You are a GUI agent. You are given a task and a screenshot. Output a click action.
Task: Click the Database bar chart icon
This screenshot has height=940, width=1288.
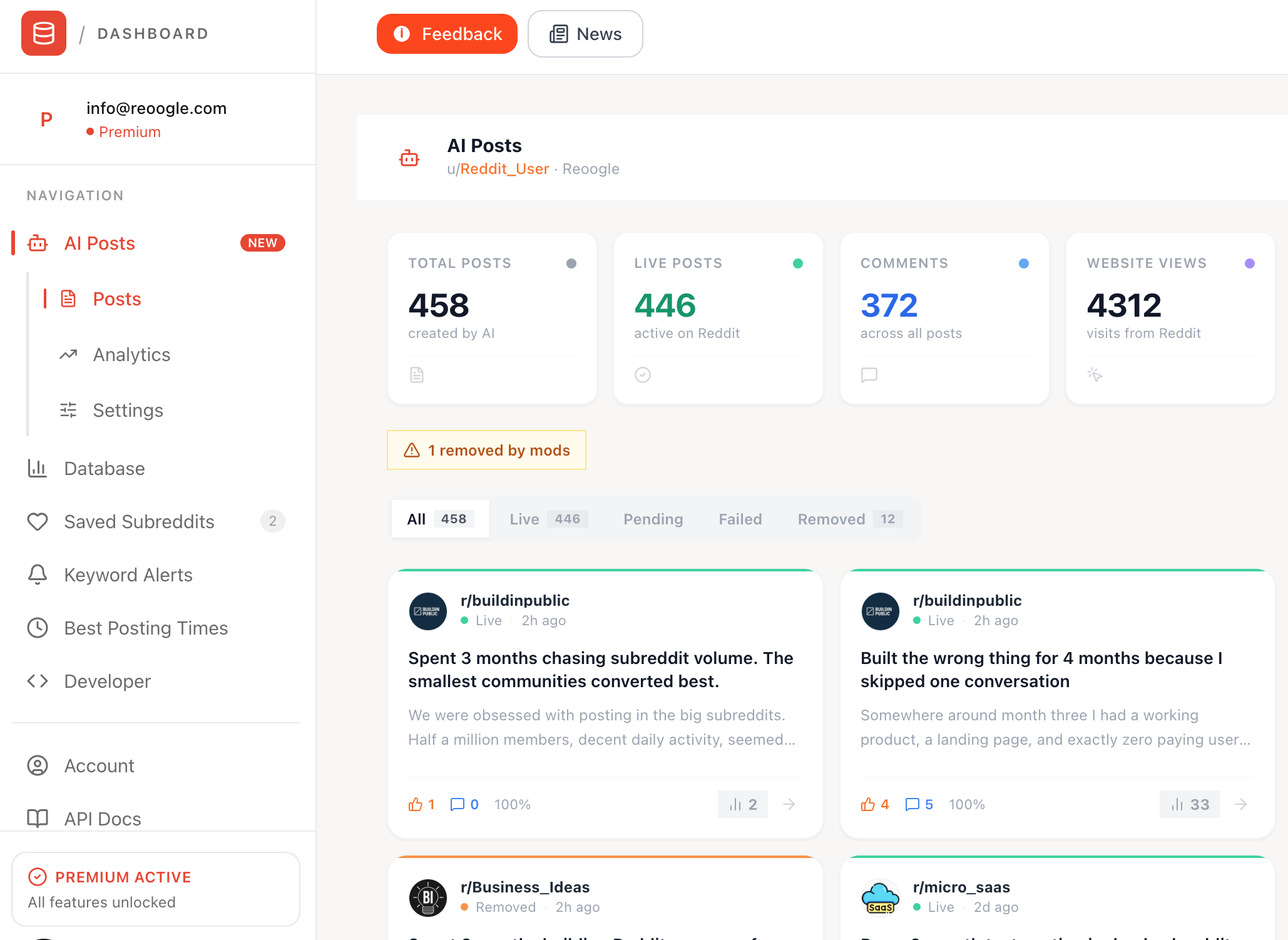(x=38, y=468)
